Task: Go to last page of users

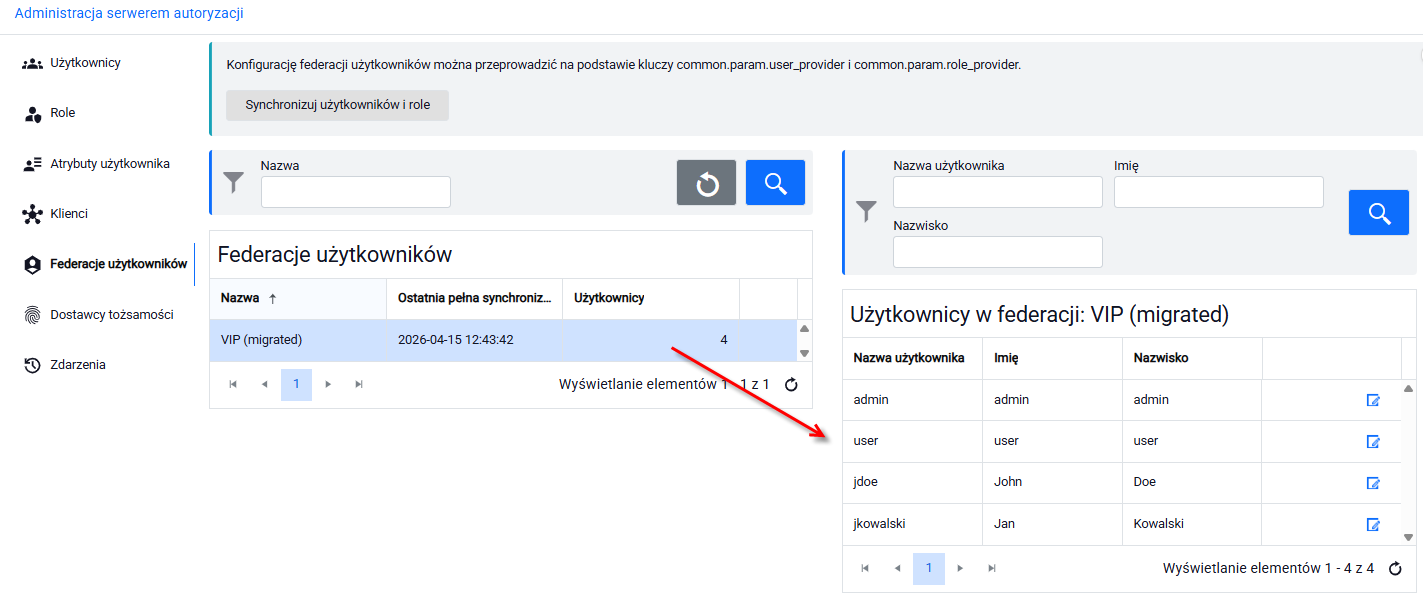Action: (x=992, y=569)
